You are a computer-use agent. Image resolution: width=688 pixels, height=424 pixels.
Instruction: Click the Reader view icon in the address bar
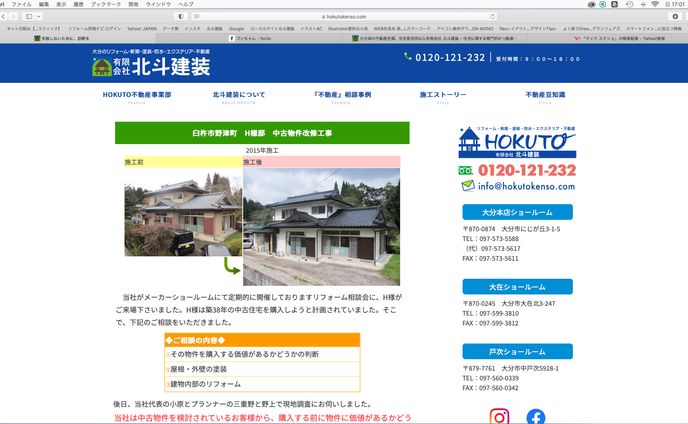pos(197,17)
